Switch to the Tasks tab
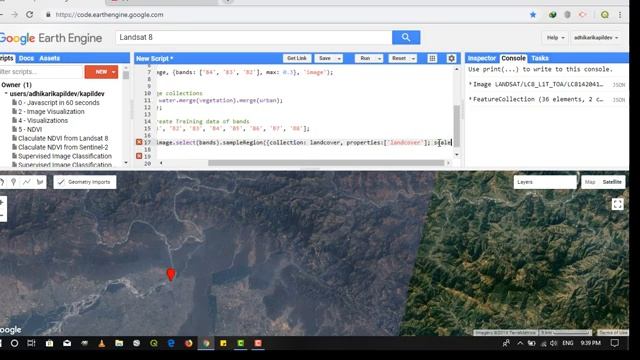640x360 pixels. click(540, 58)
